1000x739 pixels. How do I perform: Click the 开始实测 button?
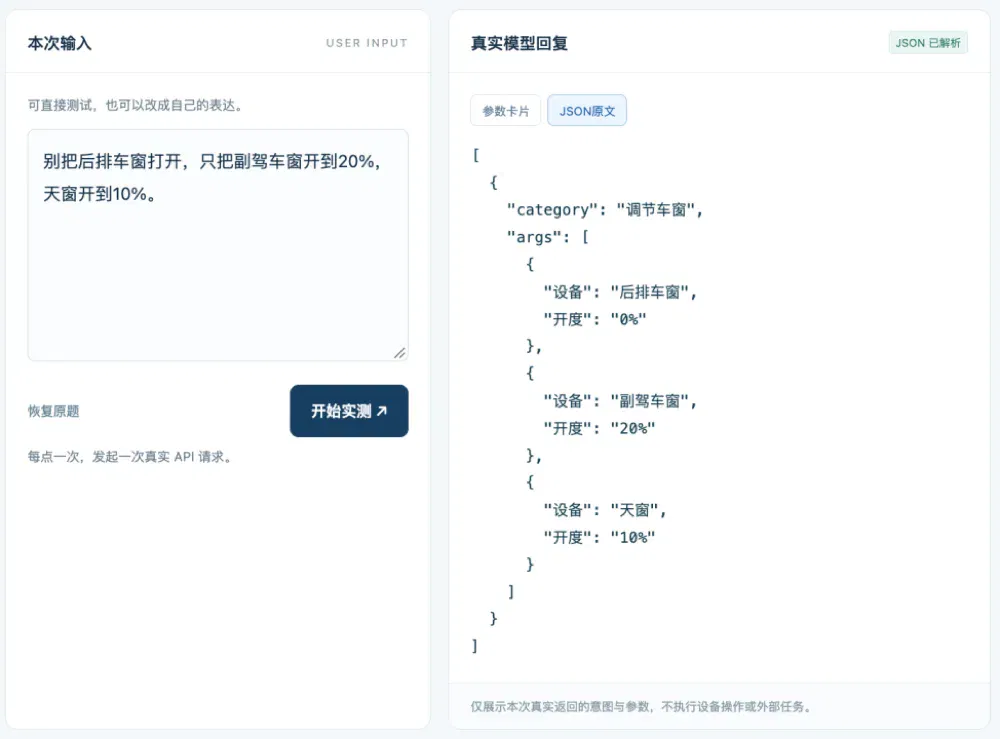pos(349,411)
